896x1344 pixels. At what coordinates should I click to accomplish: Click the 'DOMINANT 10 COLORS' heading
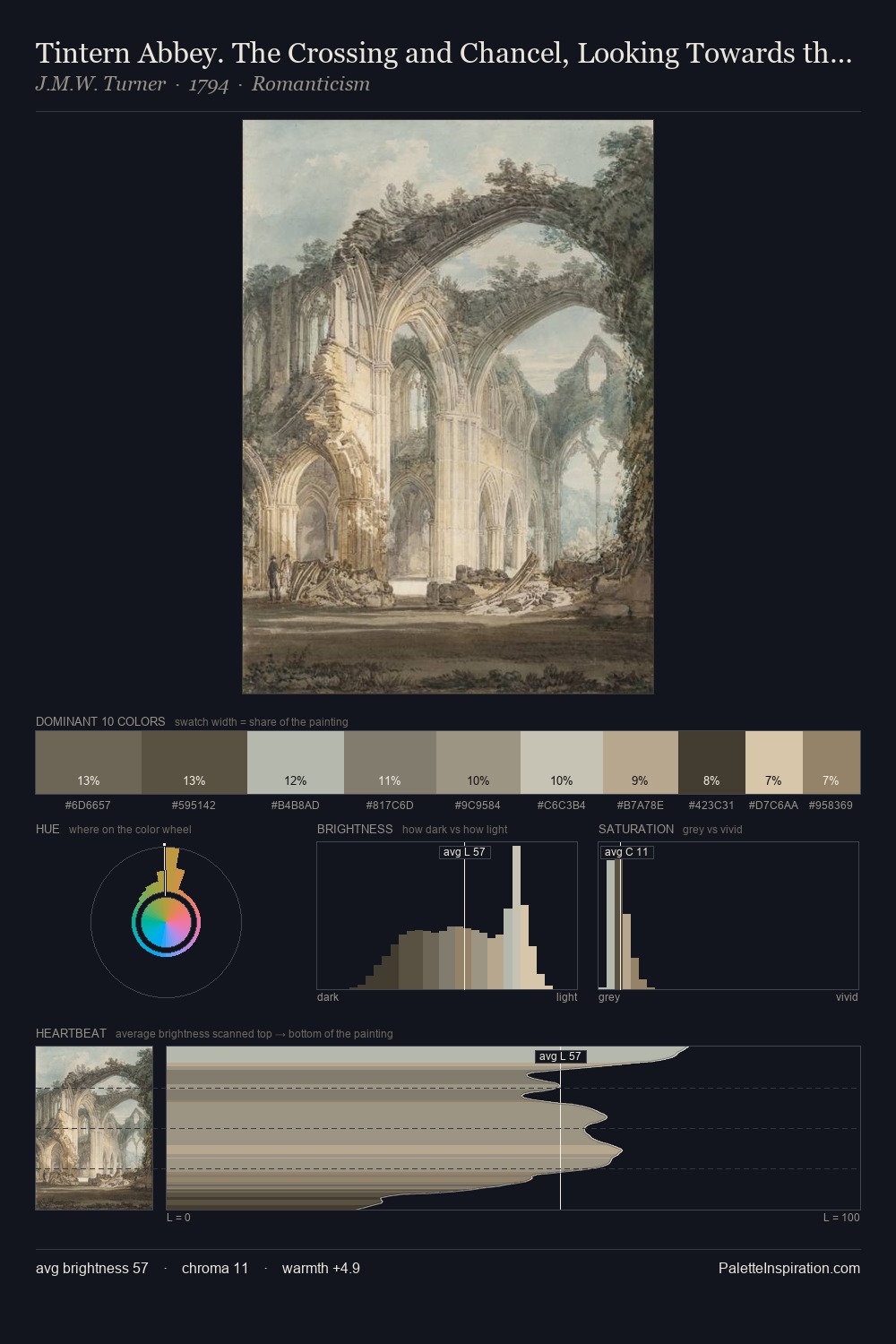click(100, 721)
